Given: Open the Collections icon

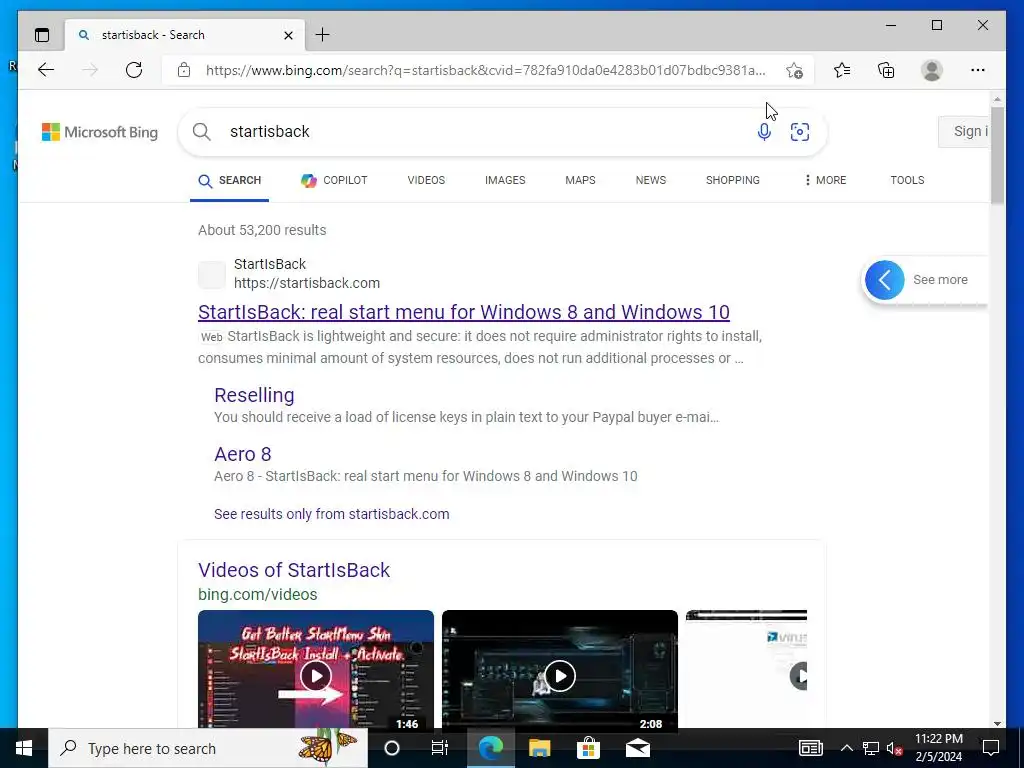Looking at the screenshot, I should pyautogui.click(x=886, y=70).
